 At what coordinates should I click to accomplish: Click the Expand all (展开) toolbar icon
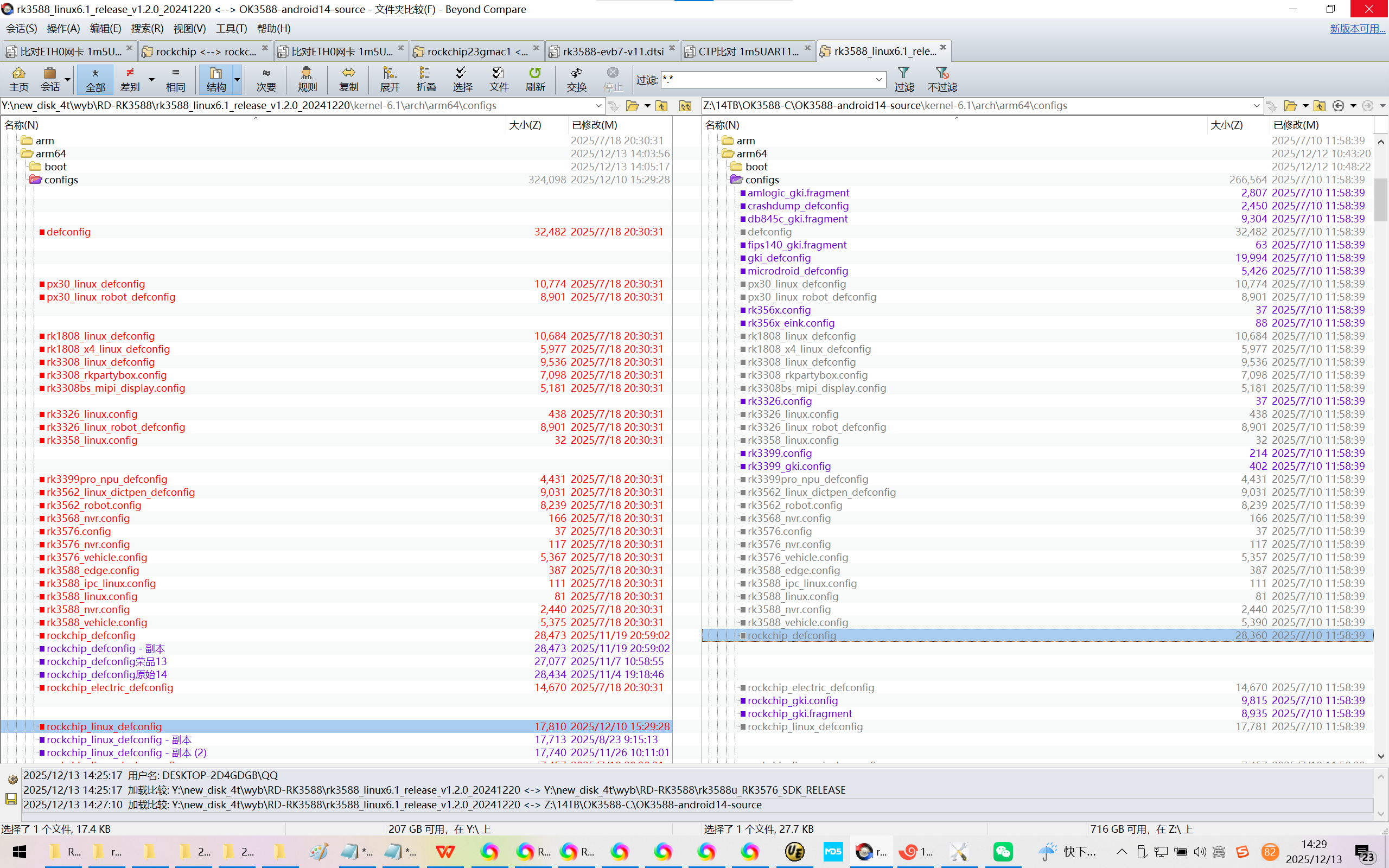[x=389, y=79]
